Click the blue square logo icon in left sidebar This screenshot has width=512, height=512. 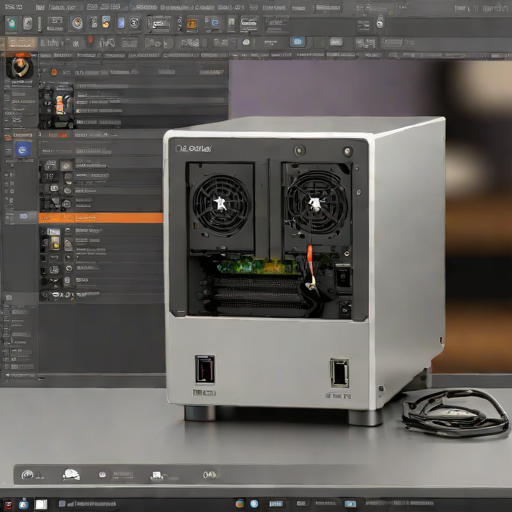pos(23,150)
